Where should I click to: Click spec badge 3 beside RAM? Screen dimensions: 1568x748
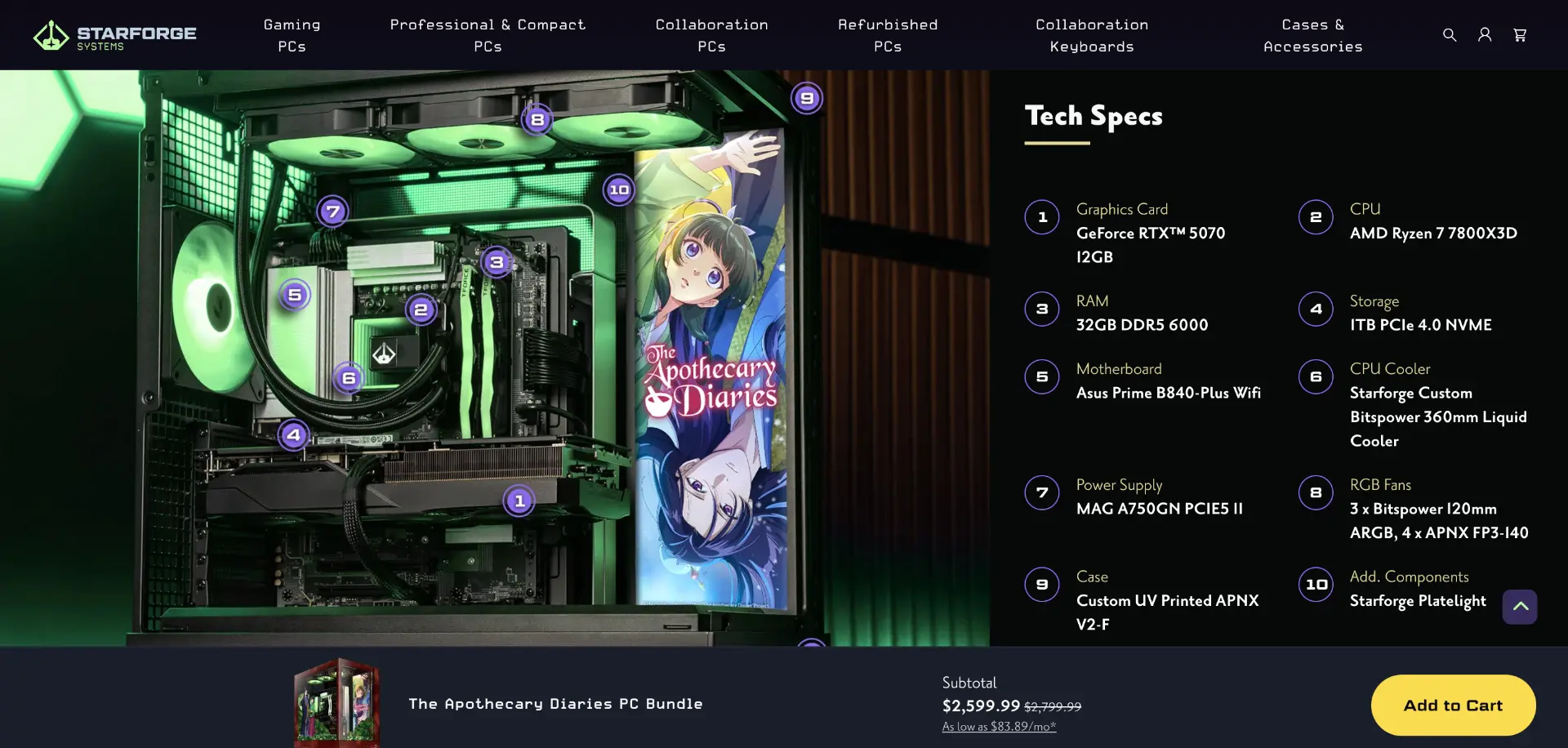(x=1042, y=309)
